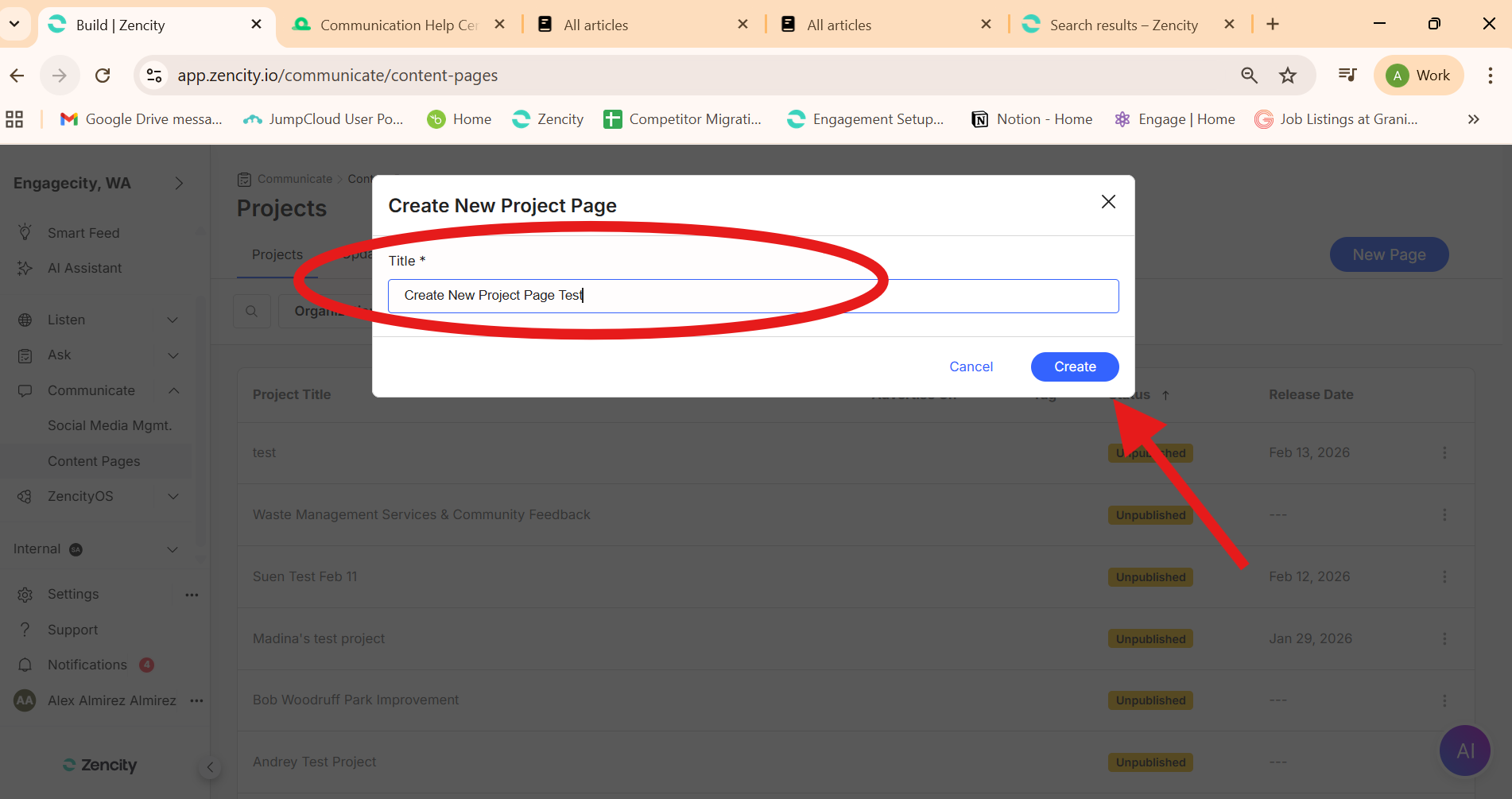Click the Support question mark icon
The width and height of the screenshot is (1512, 799).
pyautogui.click(x=25, y=630)
